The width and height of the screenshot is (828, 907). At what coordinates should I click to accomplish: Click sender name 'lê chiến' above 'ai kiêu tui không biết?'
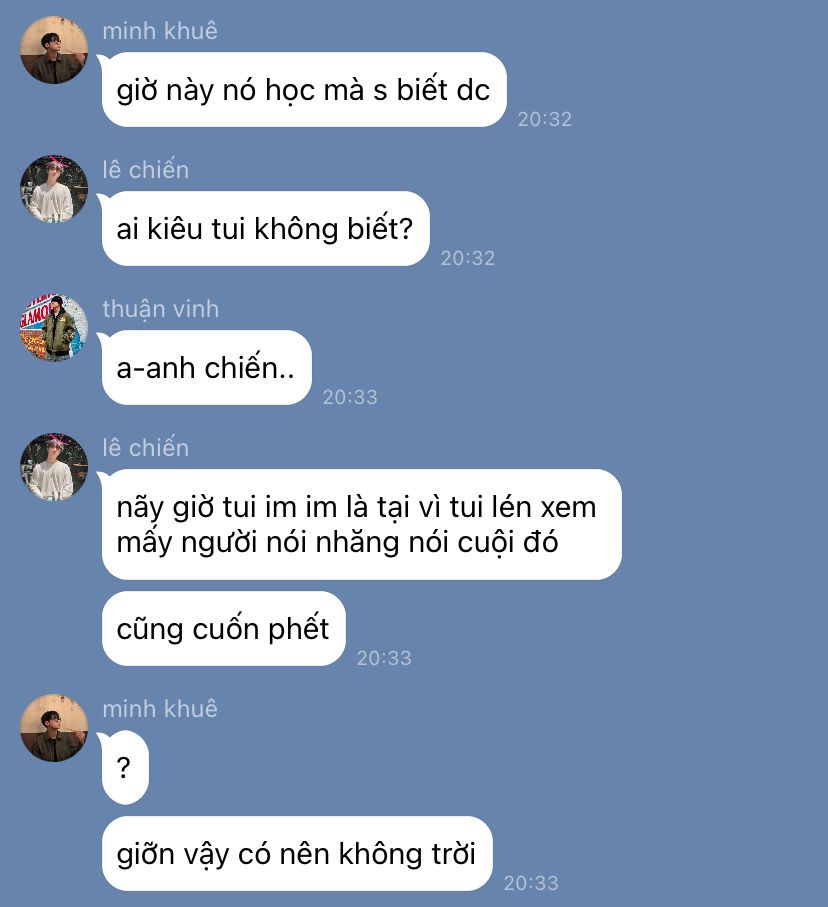click(x=146, y=169)
